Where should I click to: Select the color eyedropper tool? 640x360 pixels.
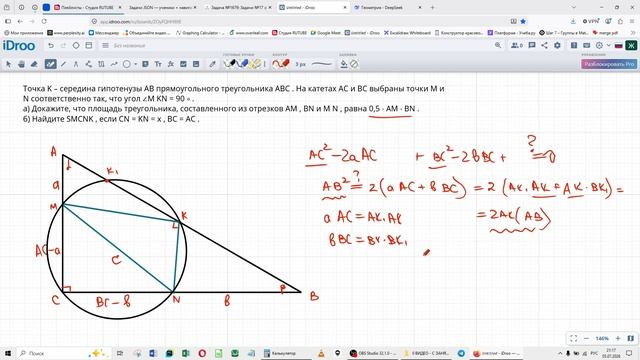pos(212,64)
